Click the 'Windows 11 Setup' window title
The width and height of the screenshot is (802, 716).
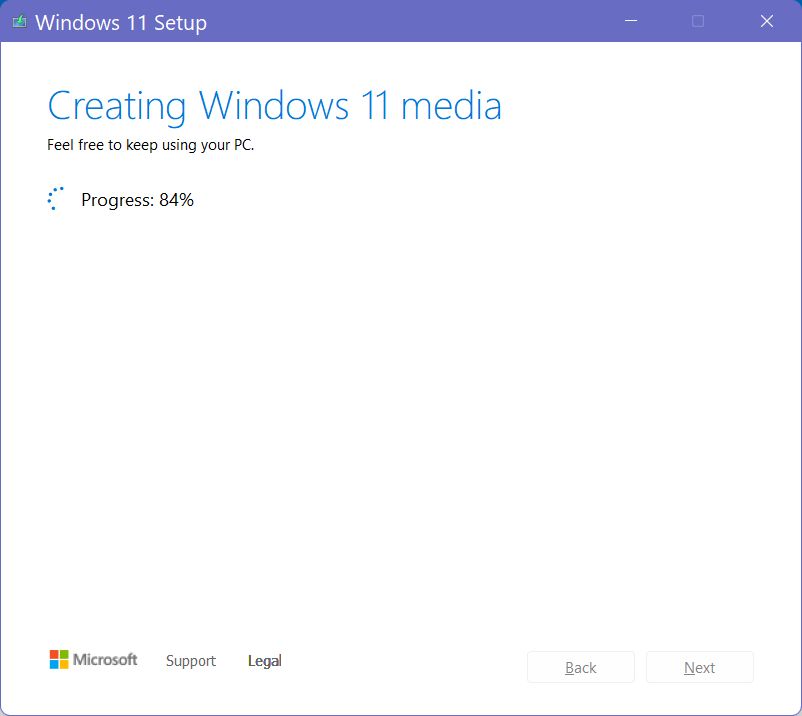pos(121,23)
